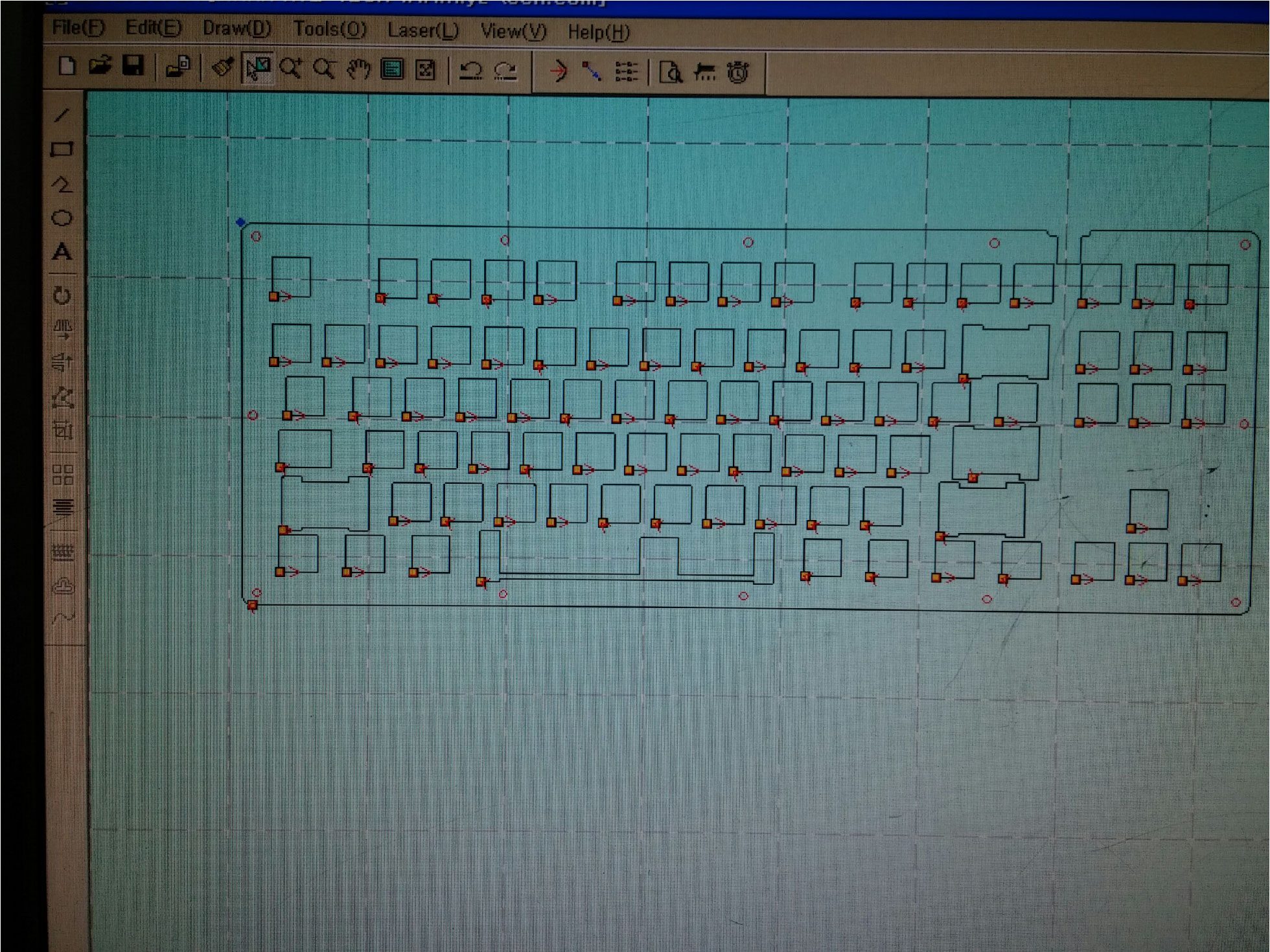
Task: Click the zoom-to-extents icon
Action: point(426,70)
